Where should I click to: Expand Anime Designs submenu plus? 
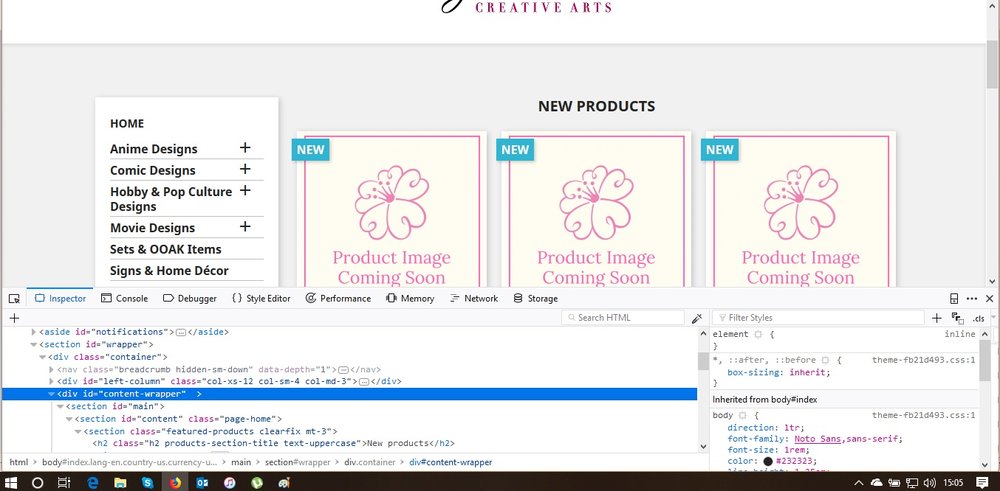point(245,148)
